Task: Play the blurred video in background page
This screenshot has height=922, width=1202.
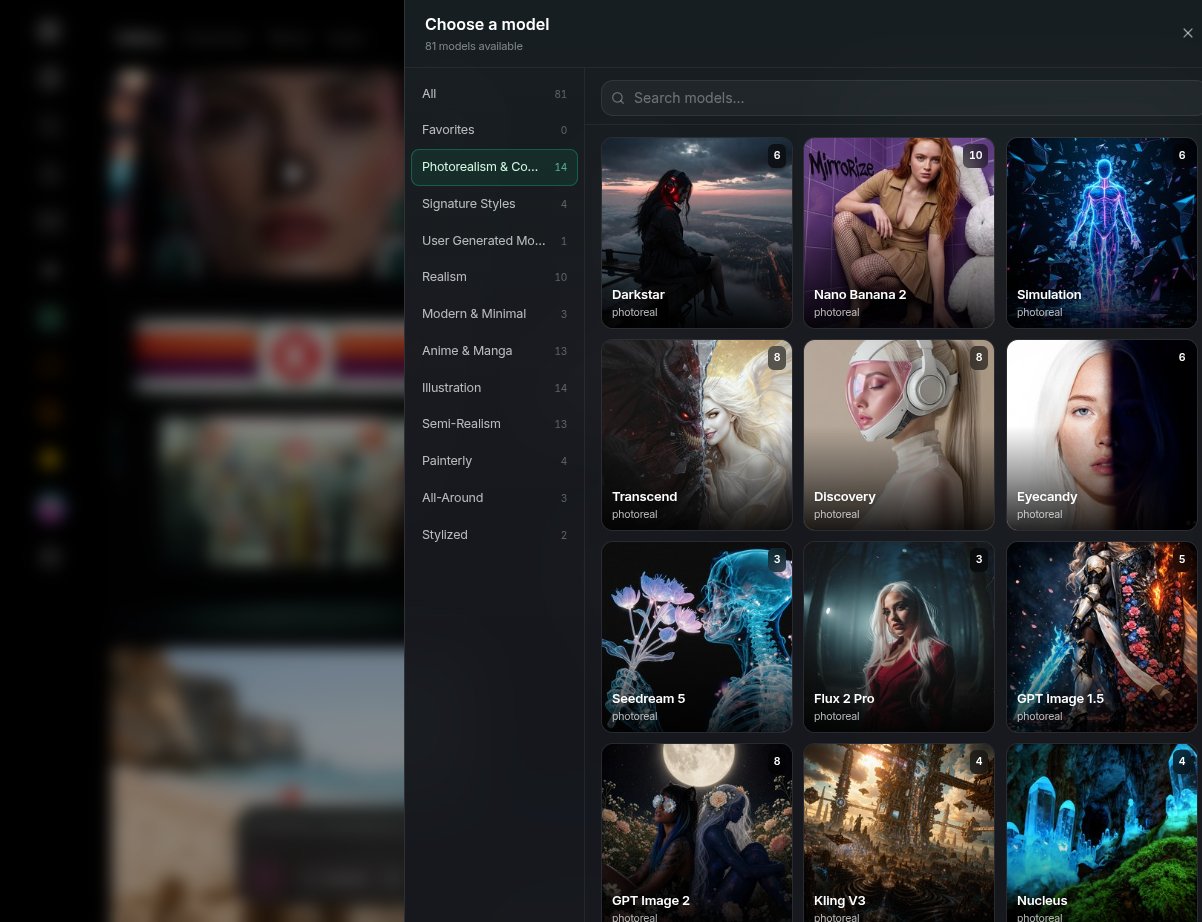Action: tap(292, 175)
